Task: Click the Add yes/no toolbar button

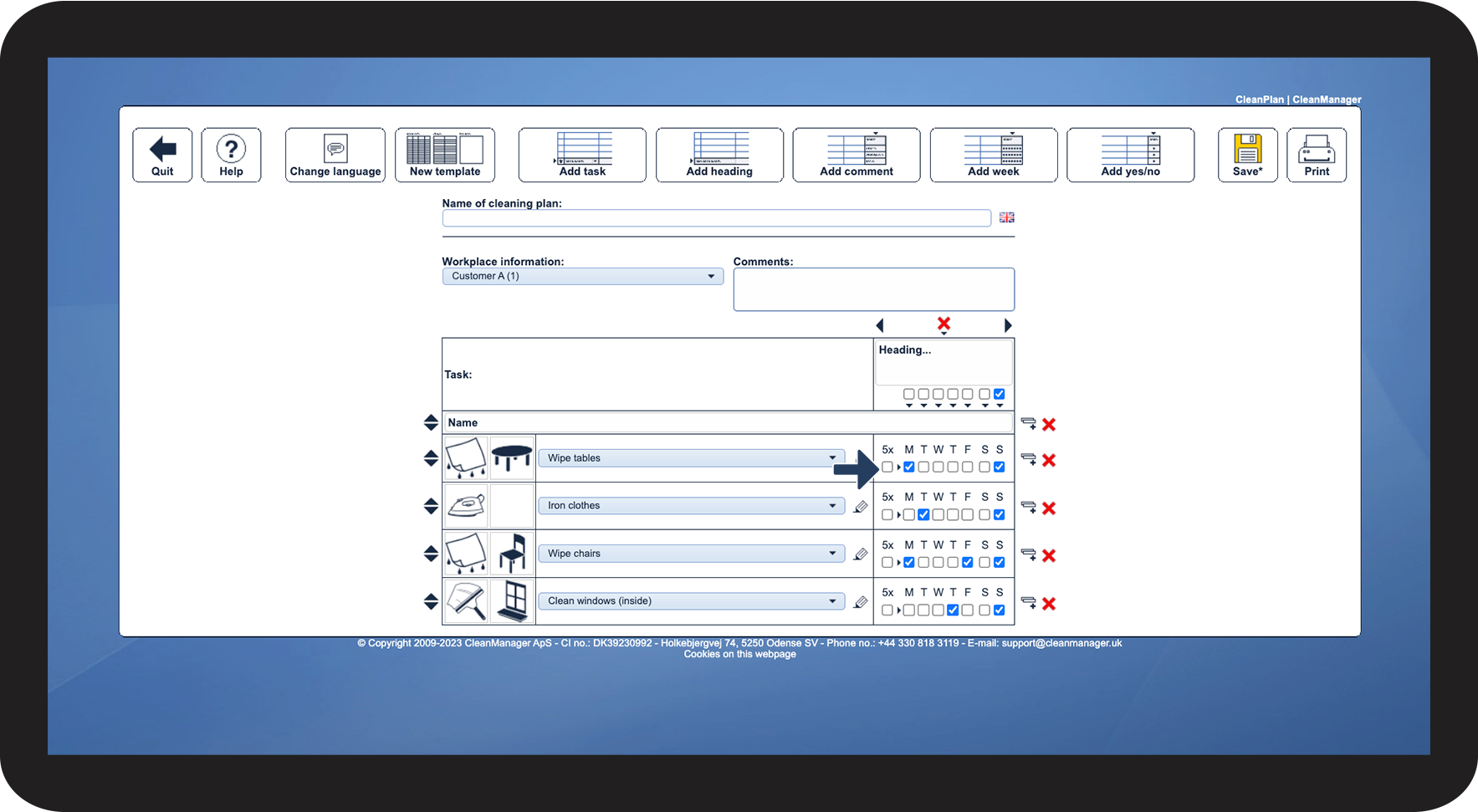Action: coord(1131,155)
